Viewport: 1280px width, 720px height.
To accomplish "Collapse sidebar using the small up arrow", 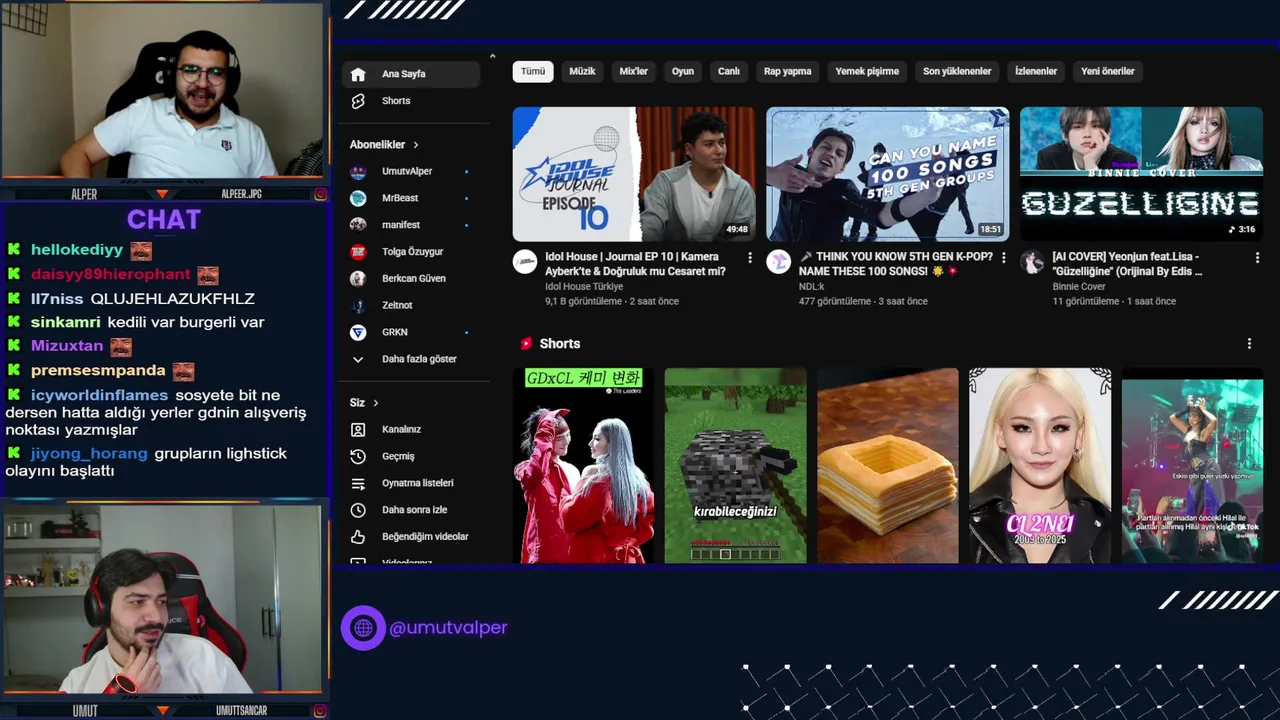I will coord(492,56).
